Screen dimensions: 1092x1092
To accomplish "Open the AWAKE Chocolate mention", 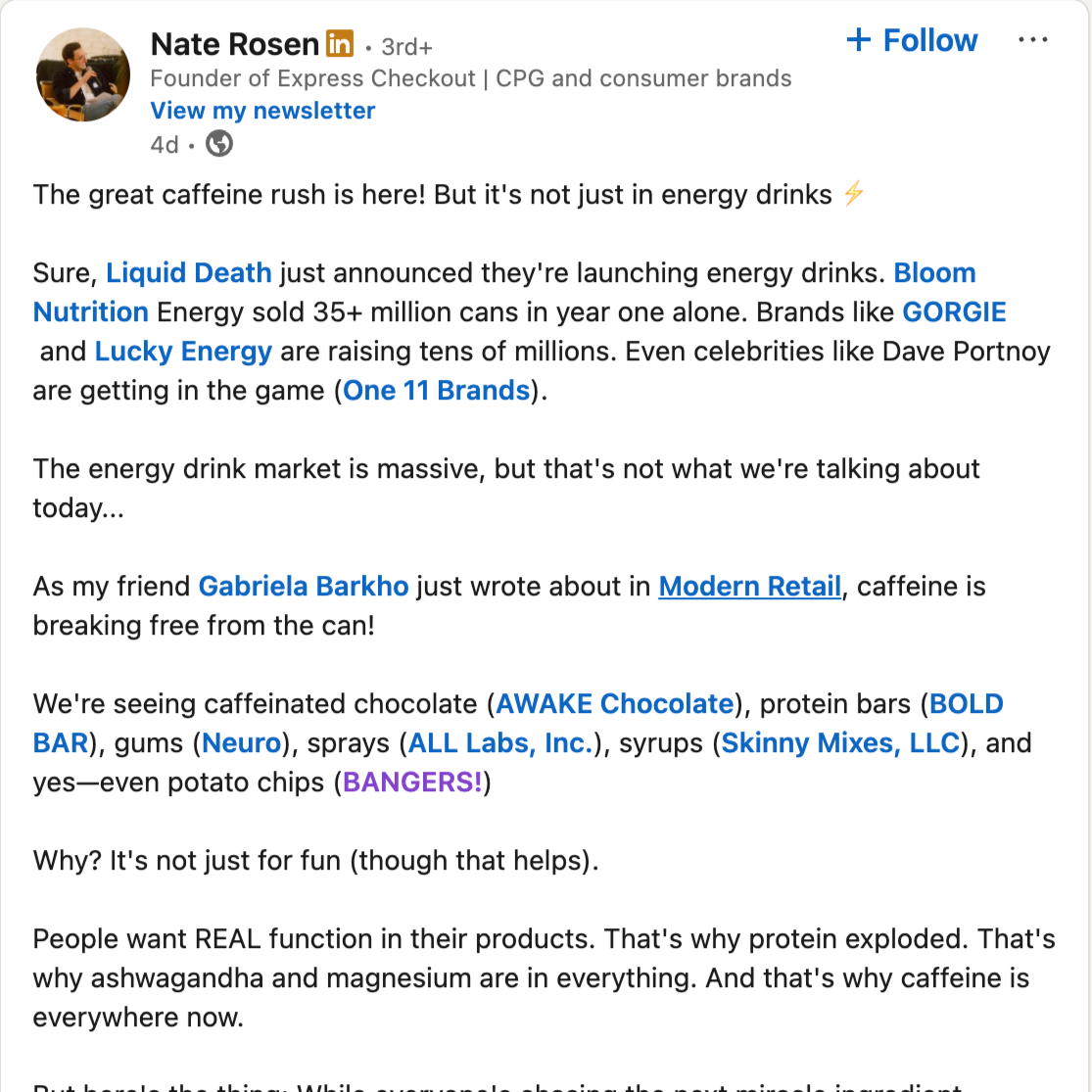I will (614, 704).
